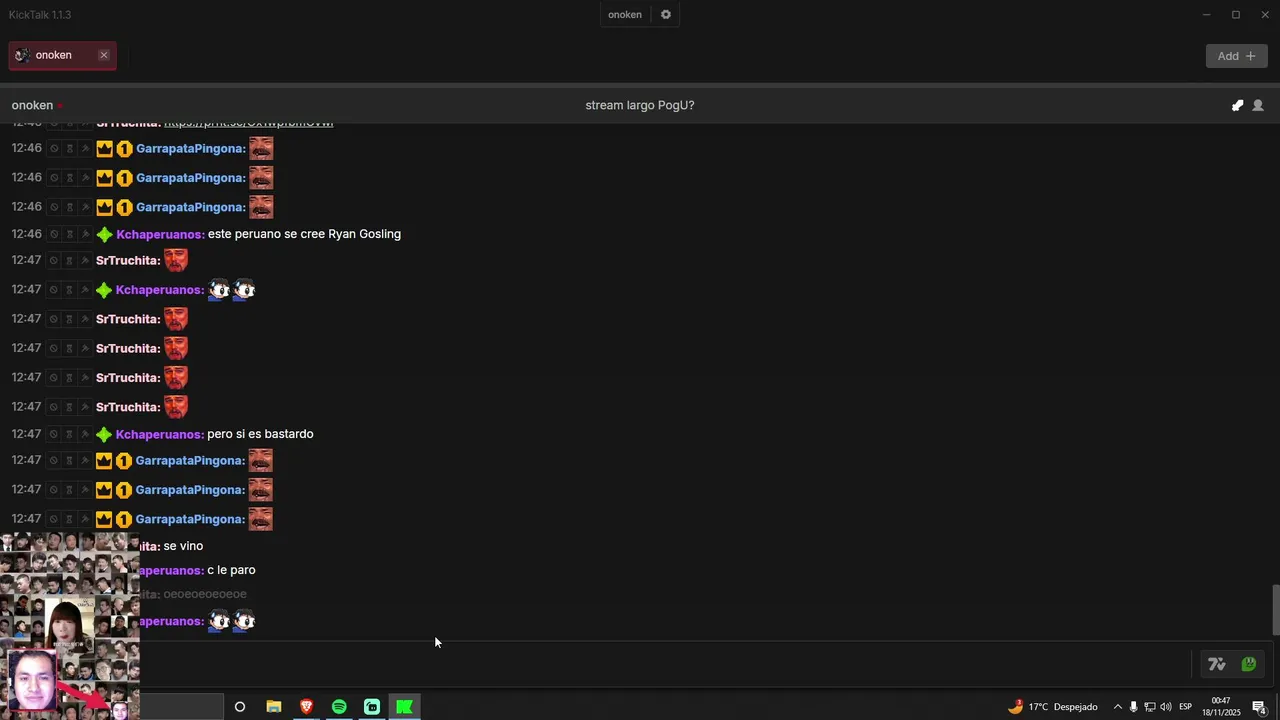Viewport: 1280px width, 720px height.
Task: Open File Explorer from taskbar
Action: click(274, 707)
